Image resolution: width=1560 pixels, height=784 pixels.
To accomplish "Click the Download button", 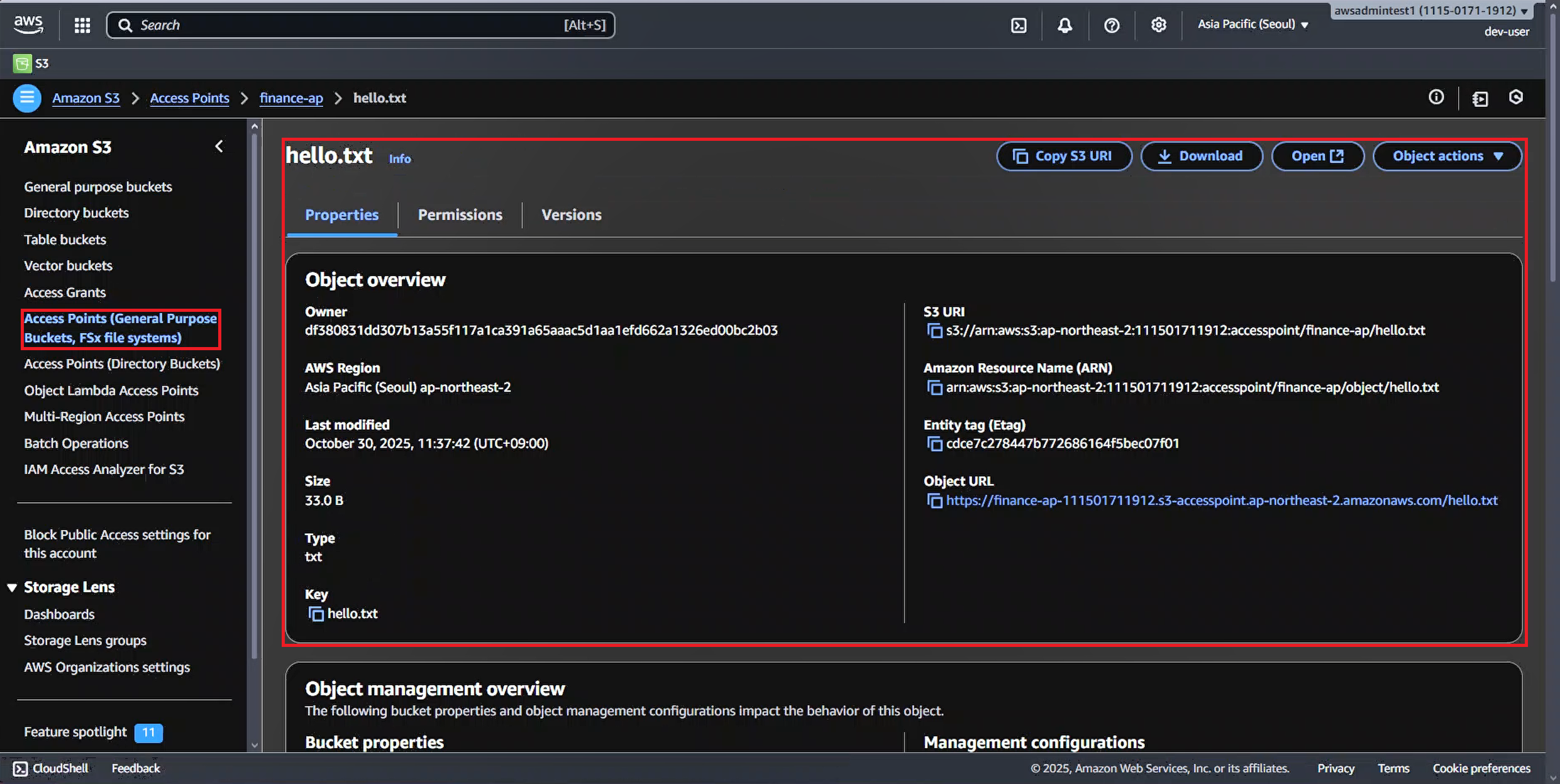I will (1201, 156).
